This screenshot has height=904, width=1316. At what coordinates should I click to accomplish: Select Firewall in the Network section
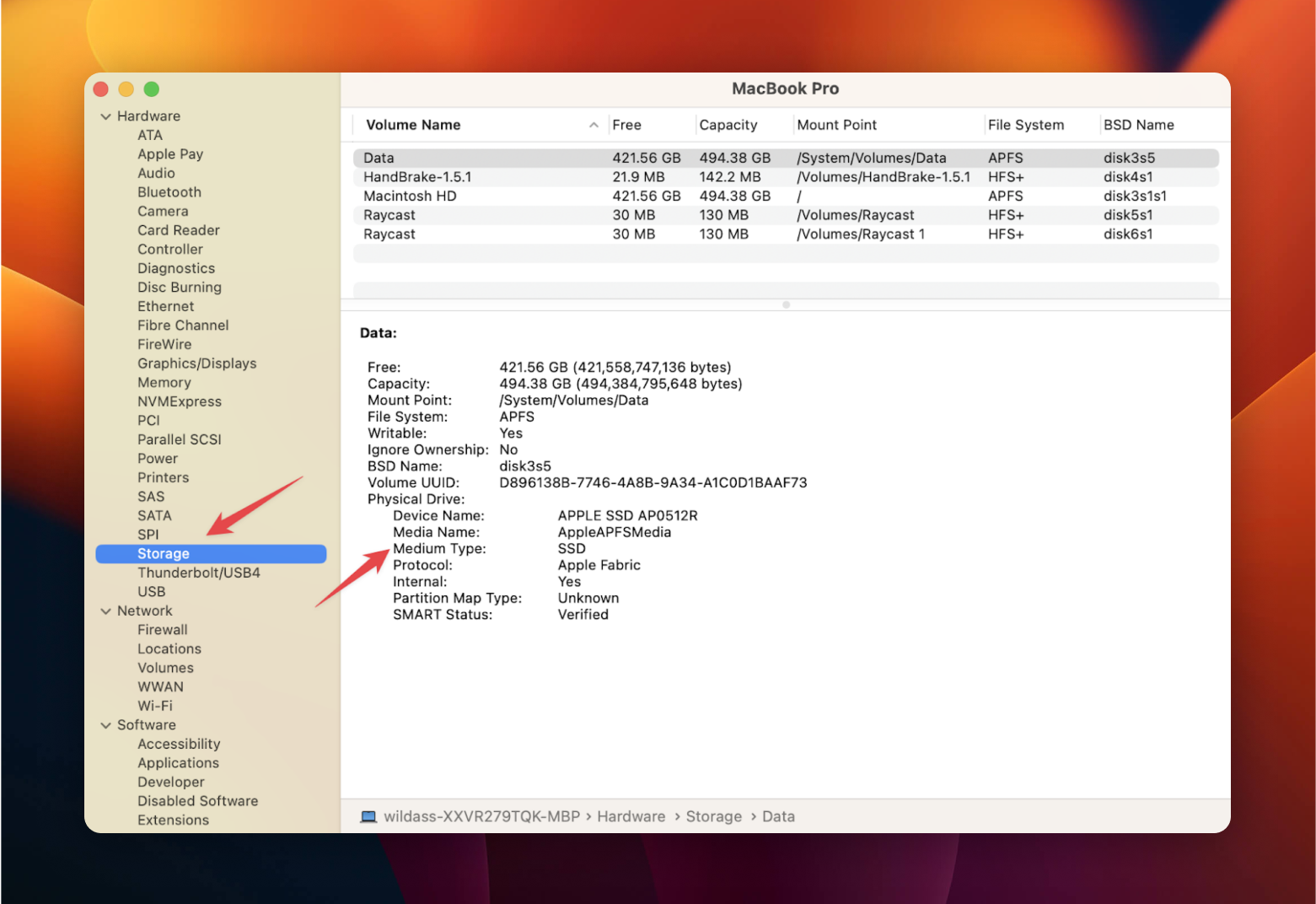coord(162,629)
